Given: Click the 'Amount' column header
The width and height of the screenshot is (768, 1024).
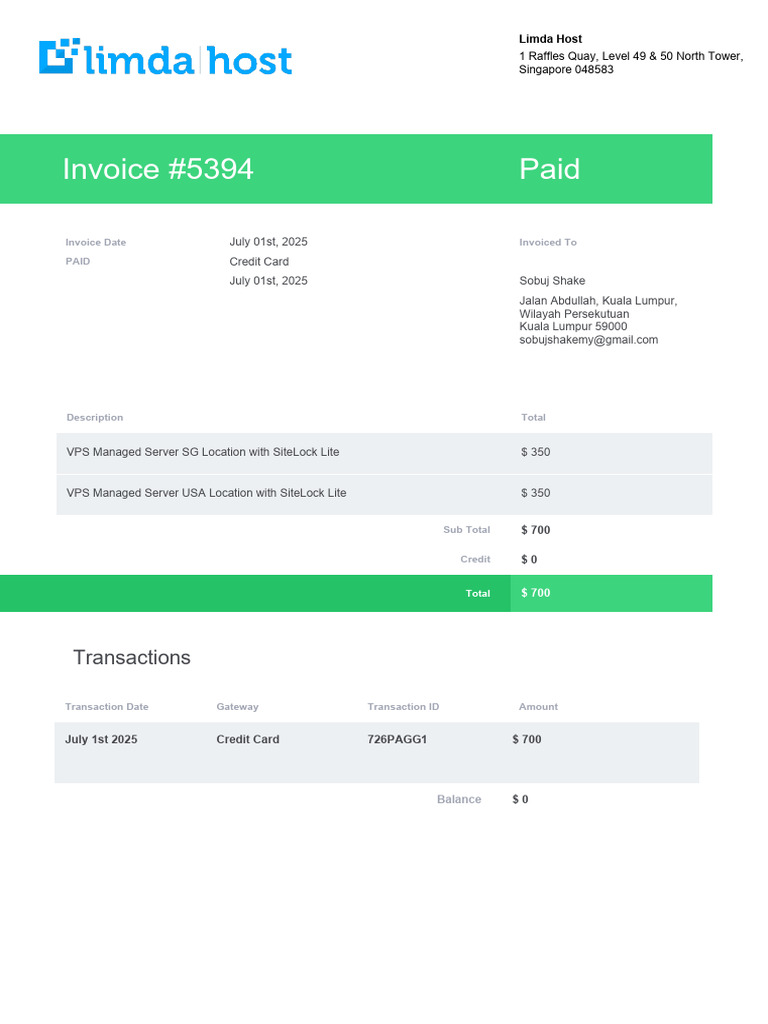Looking at the screenshot, I should coord(538,707).
